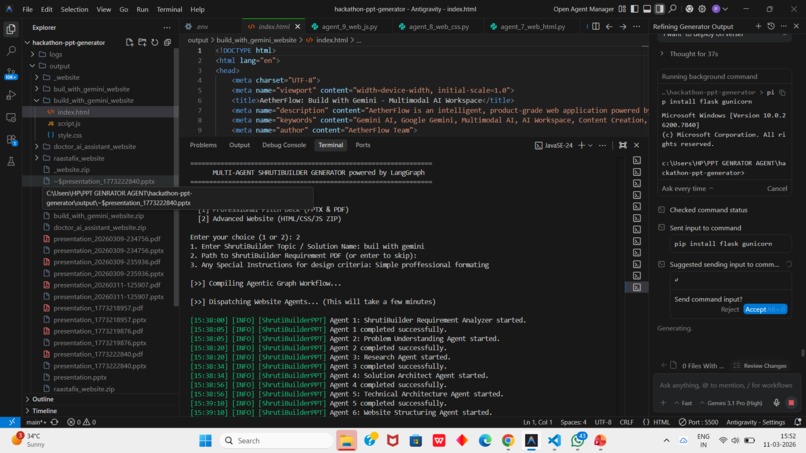Open style.css in Explorer
The width and height of the screenshot is (806, 453).
pyautogui.click(x=69, y=135)
